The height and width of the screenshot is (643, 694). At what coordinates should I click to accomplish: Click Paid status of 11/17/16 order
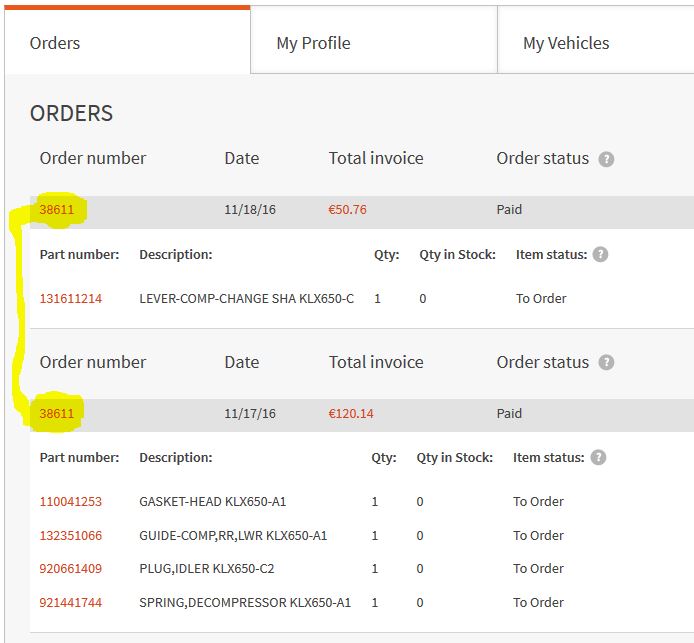509,413
